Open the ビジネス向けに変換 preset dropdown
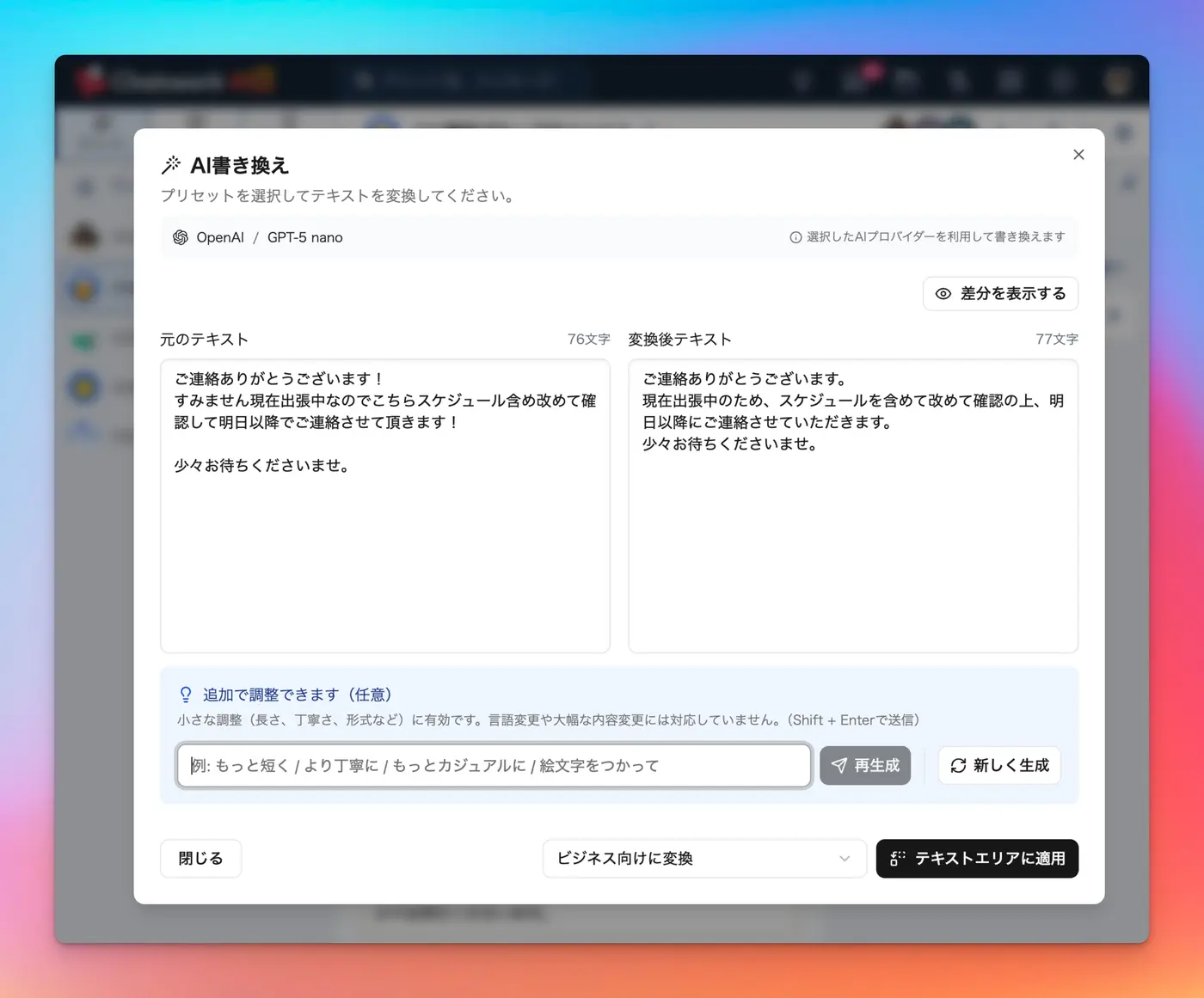Viewport: 1204px width, 998px height. [x=704, y=858]
